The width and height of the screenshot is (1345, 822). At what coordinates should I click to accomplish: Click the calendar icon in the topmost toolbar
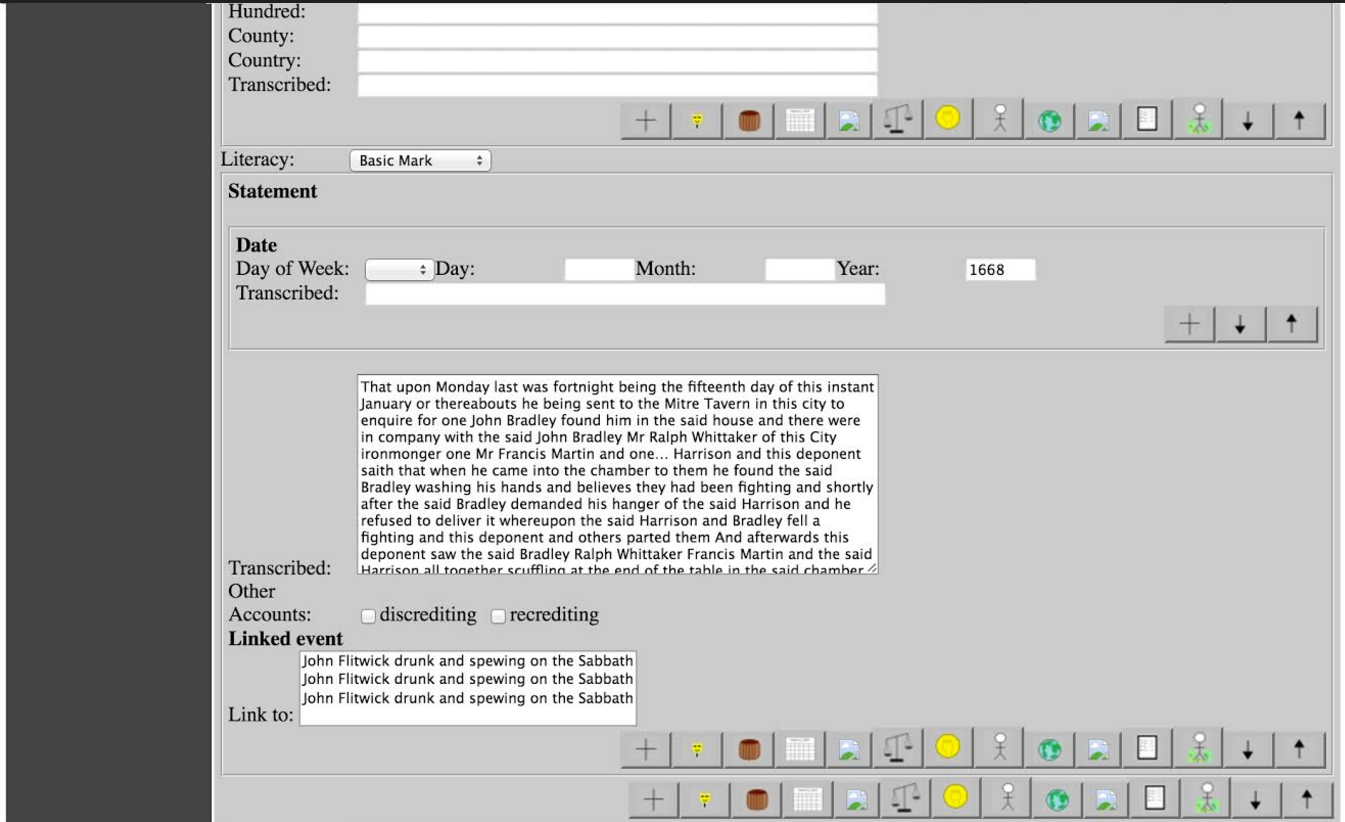coord(797,121)
